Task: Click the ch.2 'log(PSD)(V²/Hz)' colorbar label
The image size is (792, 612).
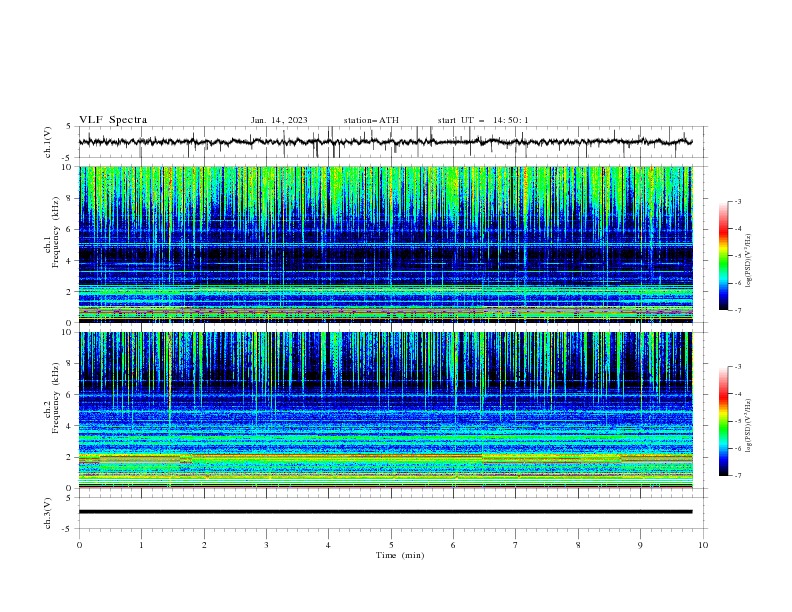Action: click(x=749, y=426)
